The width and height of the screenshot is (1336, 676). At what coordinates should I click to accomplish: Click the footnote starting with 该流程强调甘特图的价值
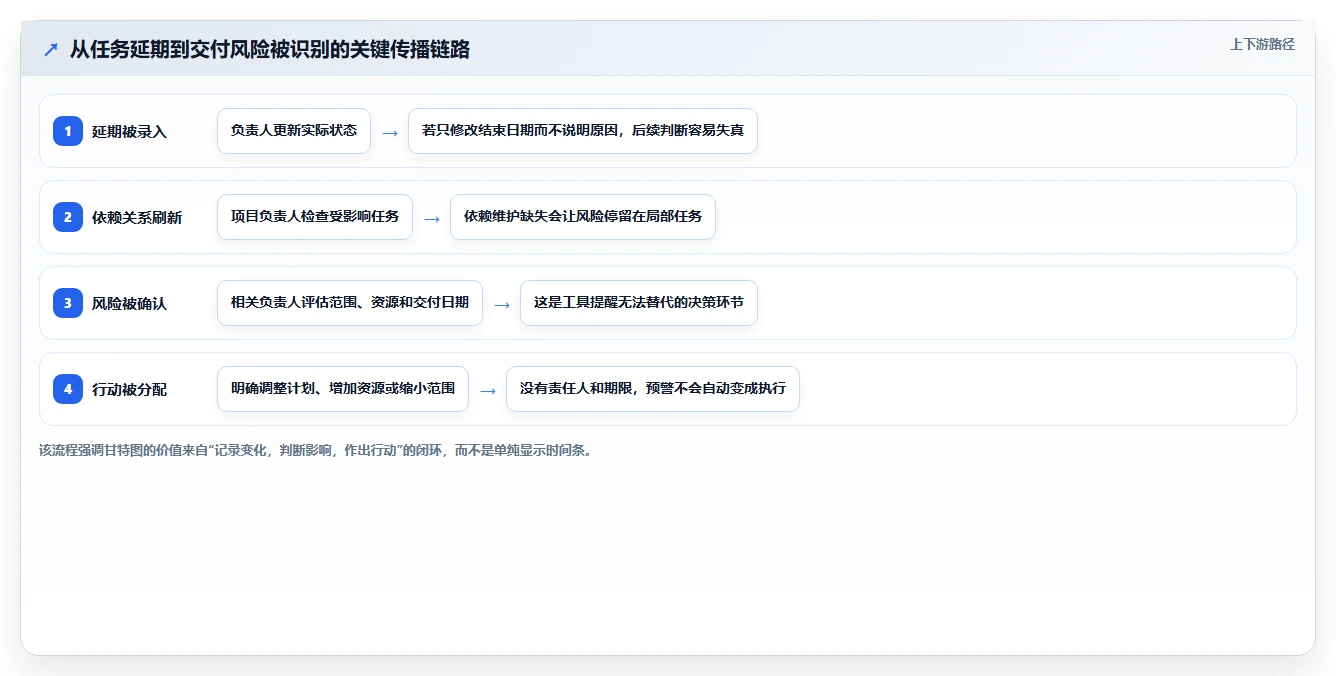(x=316, y=450)
